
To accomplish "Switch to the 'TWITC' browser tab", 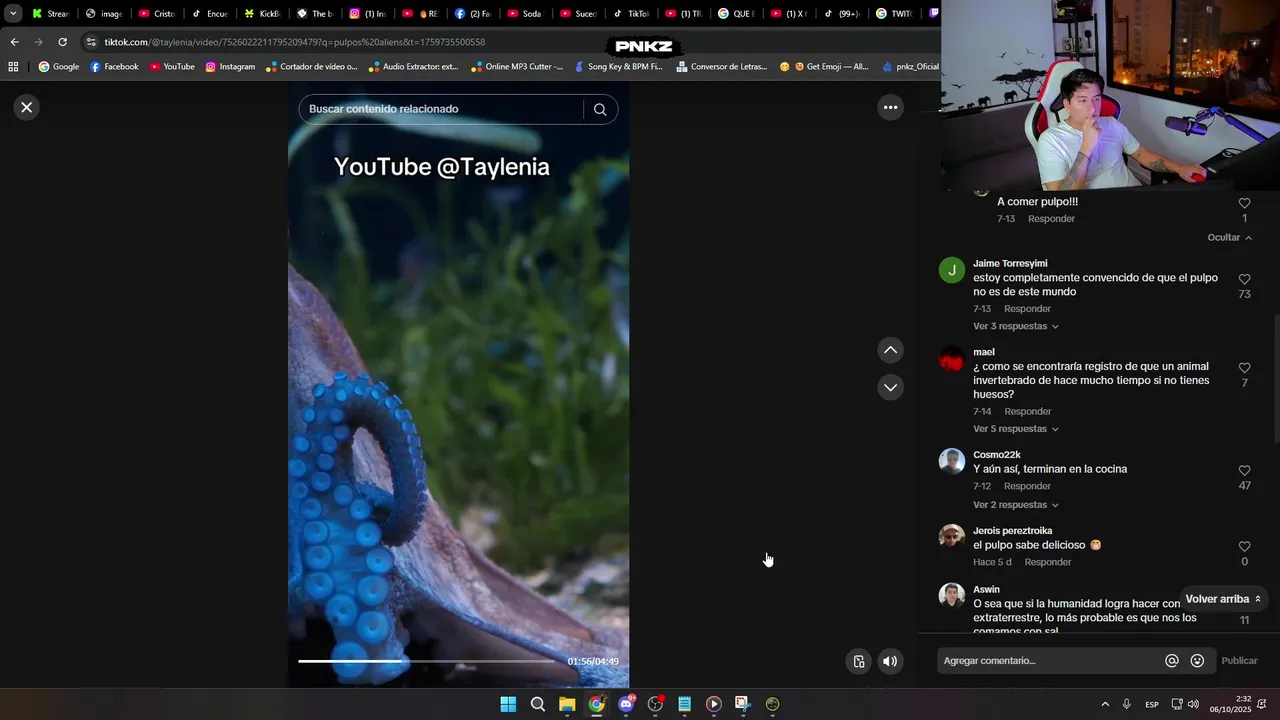I will (x=894, y=14).
